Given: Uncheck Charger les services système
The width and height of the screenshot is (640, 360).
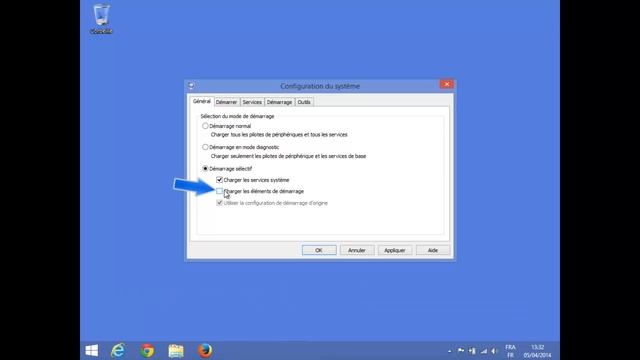Looking at the screenshot, I should (x=220, y=180).
